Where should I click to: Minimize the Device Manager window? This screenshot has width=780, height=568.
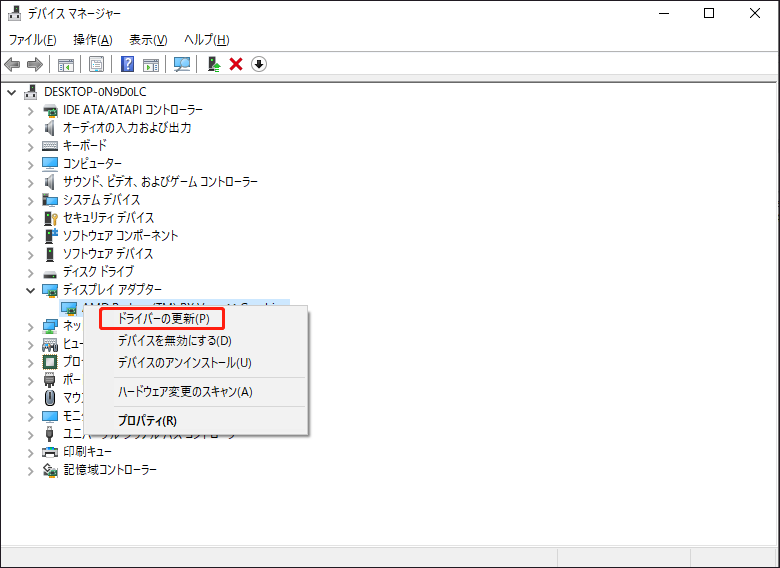pyautogui.click(x=664, y=13)
